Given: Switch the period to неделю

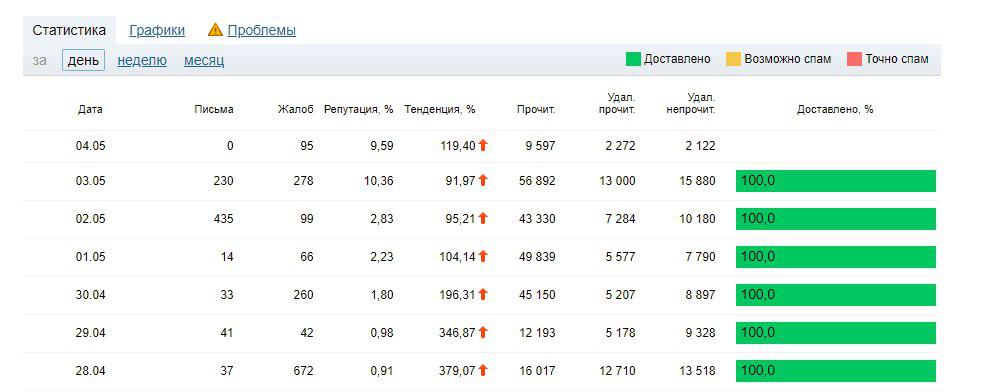Looking at the screenshot, I should (142, 61).
